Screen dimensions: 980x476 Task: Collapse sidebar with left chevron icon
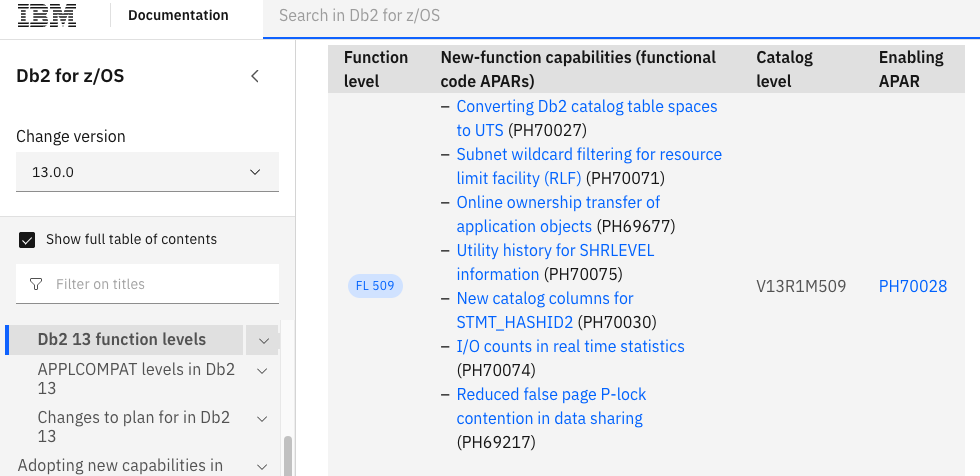(x=255, y=76)
